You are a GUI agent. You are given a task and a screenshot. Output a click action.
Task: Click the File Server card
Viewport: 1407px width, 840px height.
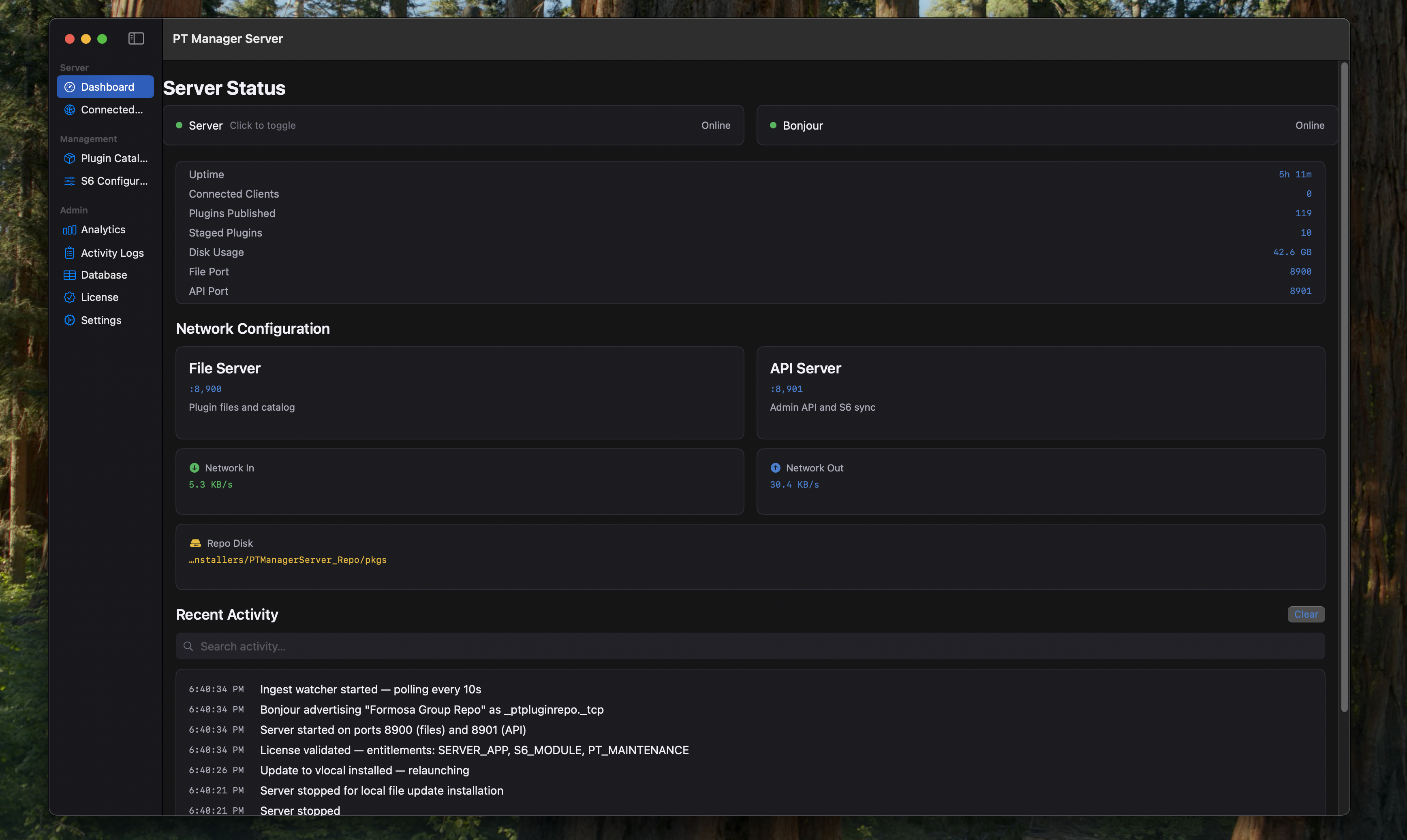point(460,393)
